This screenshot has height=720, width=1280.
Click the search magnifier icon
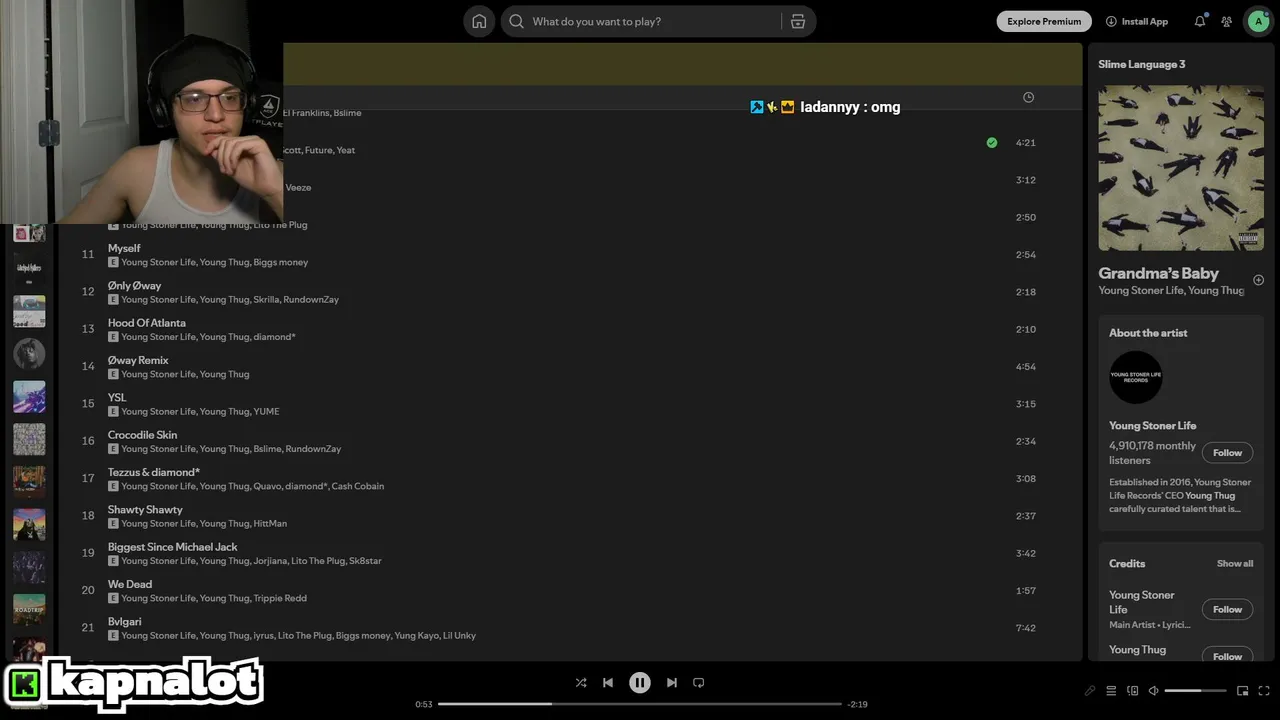tap(516, 21)
